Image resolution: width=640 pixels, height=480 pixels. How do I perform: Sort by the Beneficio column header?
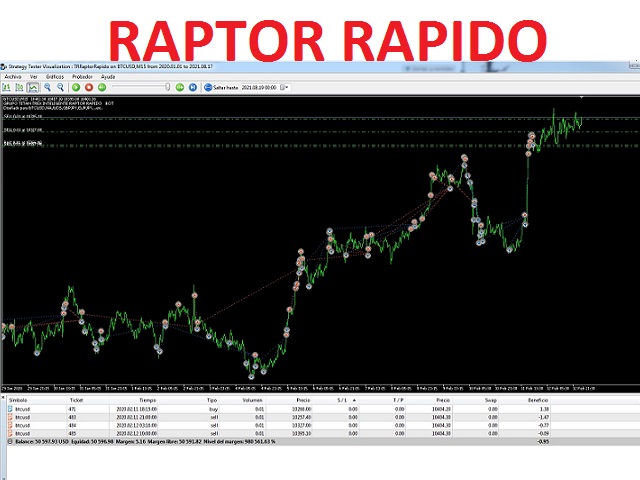(x=538, y=400)
